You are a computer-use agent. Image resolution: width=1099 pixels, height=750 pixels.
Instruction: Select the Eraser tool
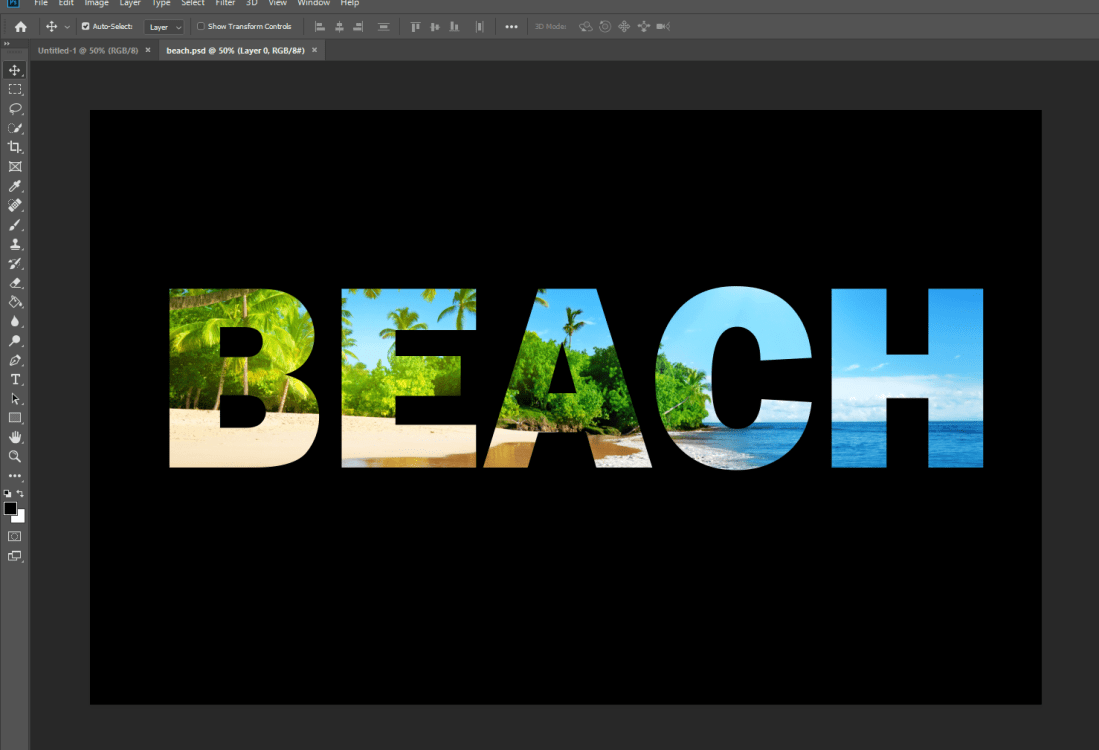tap(15, 283)
